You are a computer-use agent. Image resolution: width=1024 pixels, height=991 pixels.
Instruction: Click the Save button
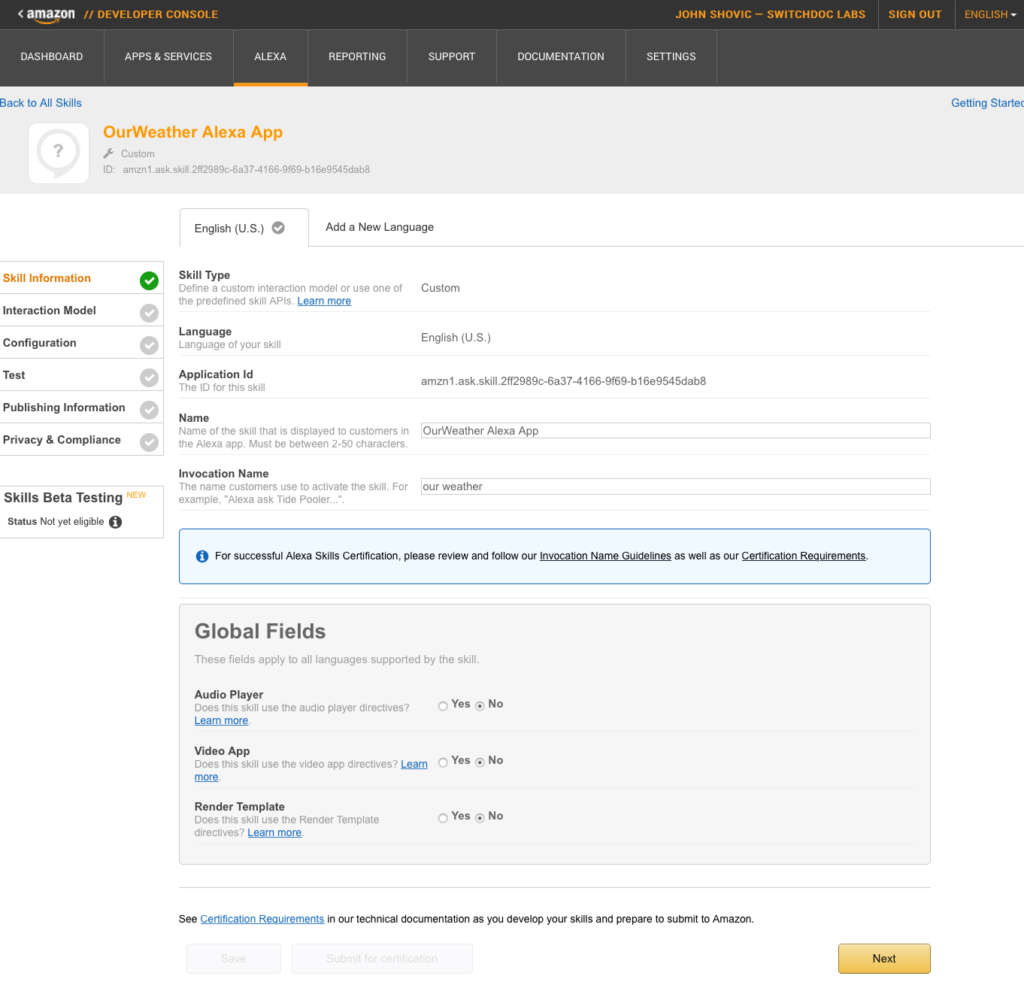point(233,958)
